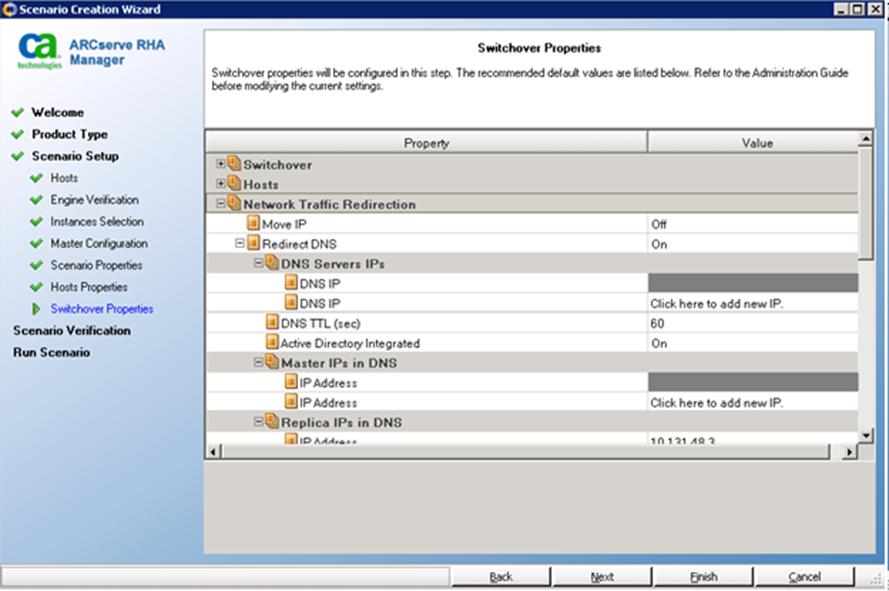The image size is (889, 591).
Task: Click the green checkmark beside the Hosts step
Action: point(36,178)
